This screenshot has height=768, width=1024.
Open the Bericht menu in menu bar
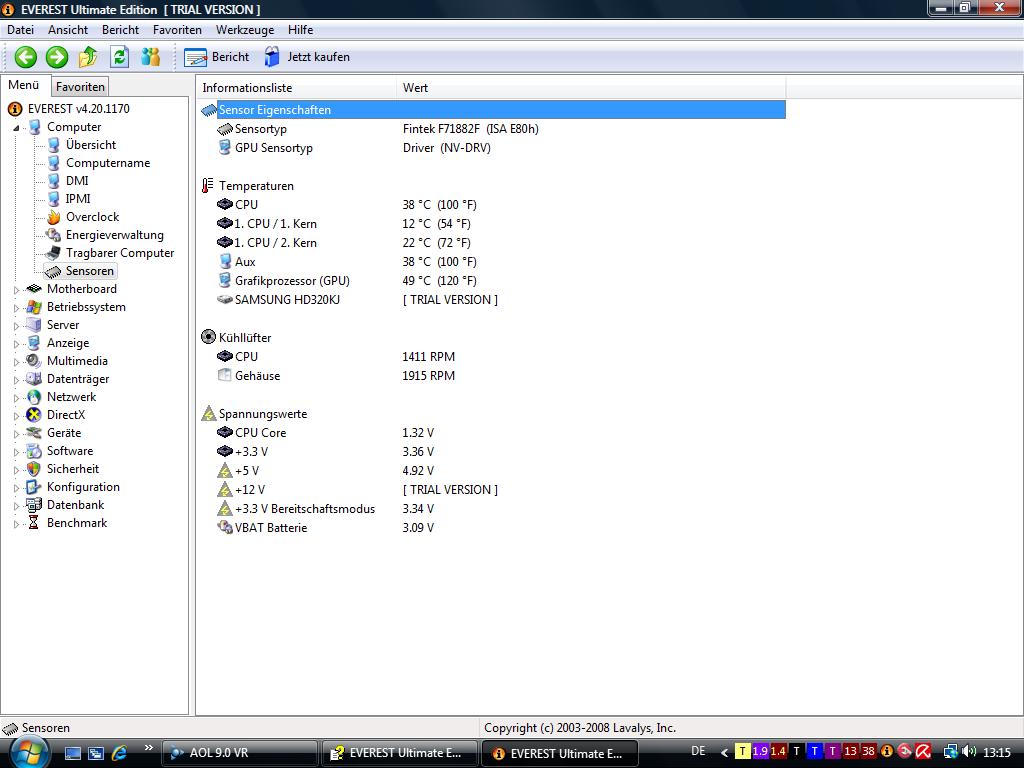click(120, 30)
